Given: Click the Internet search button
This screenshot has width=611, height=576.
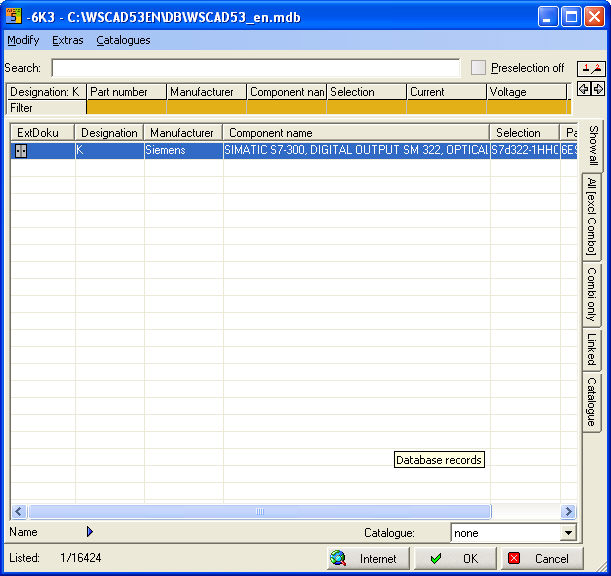Looking at the screenshot, I should (368, 558).
